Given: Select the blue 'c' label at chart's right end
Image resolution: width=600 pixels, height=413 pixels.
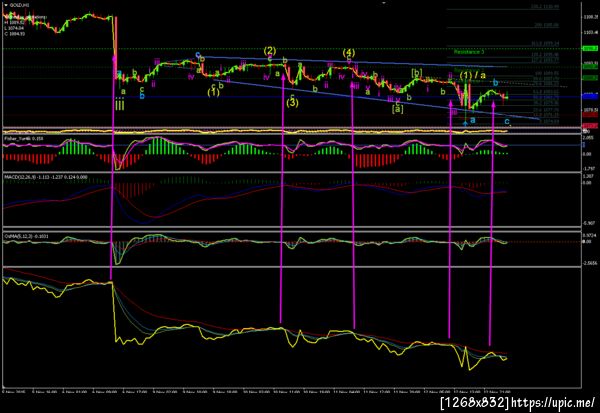Looking at the screenshot, I should 507,122.
